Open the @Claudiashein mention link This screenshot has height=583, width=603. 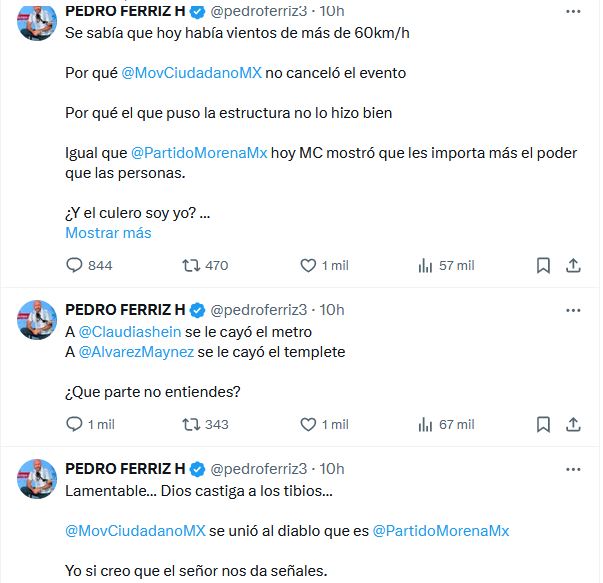click(x=130, y=331)
